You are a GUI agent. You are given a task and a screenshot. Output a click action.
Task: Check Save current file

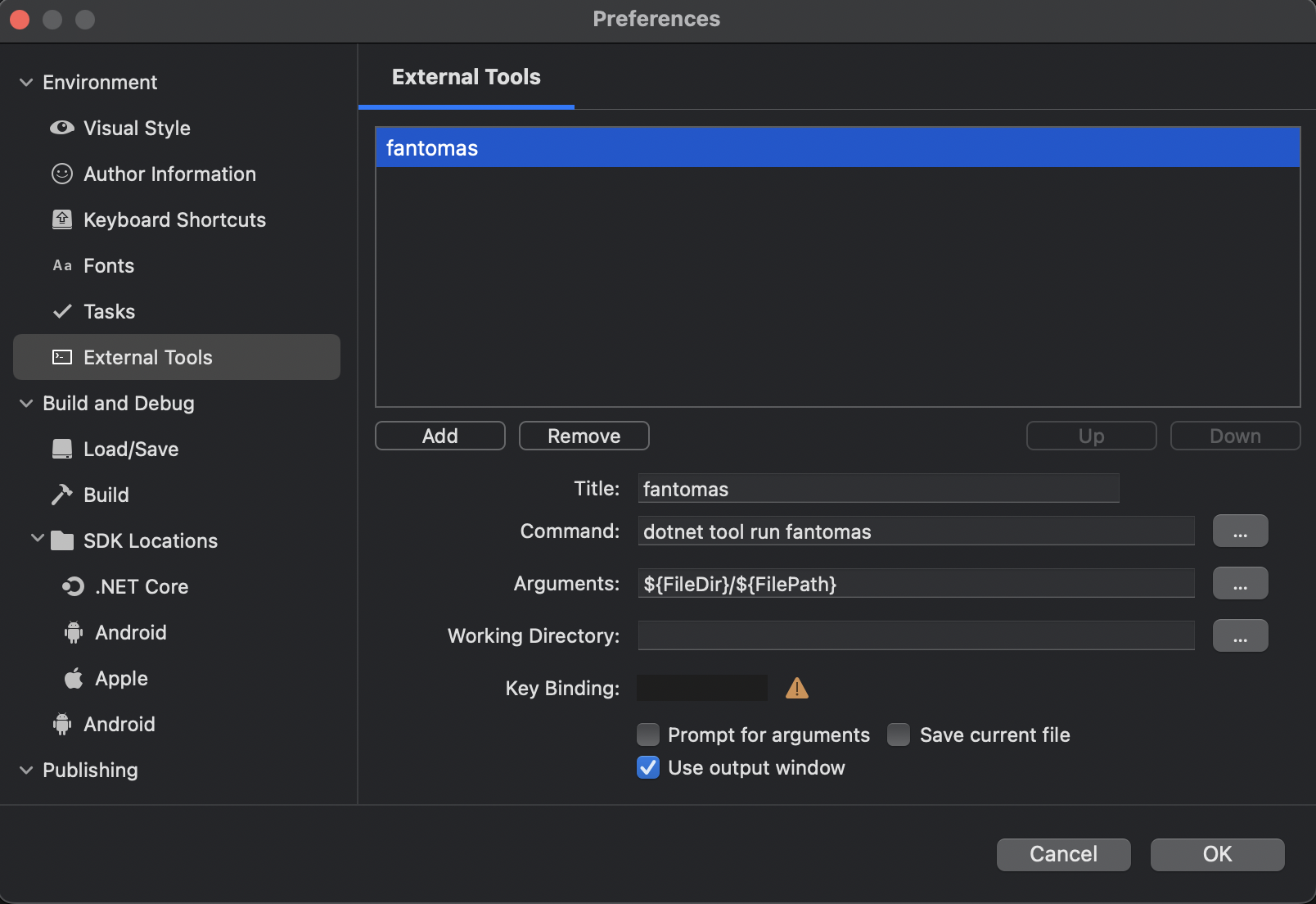click(898, 734)
